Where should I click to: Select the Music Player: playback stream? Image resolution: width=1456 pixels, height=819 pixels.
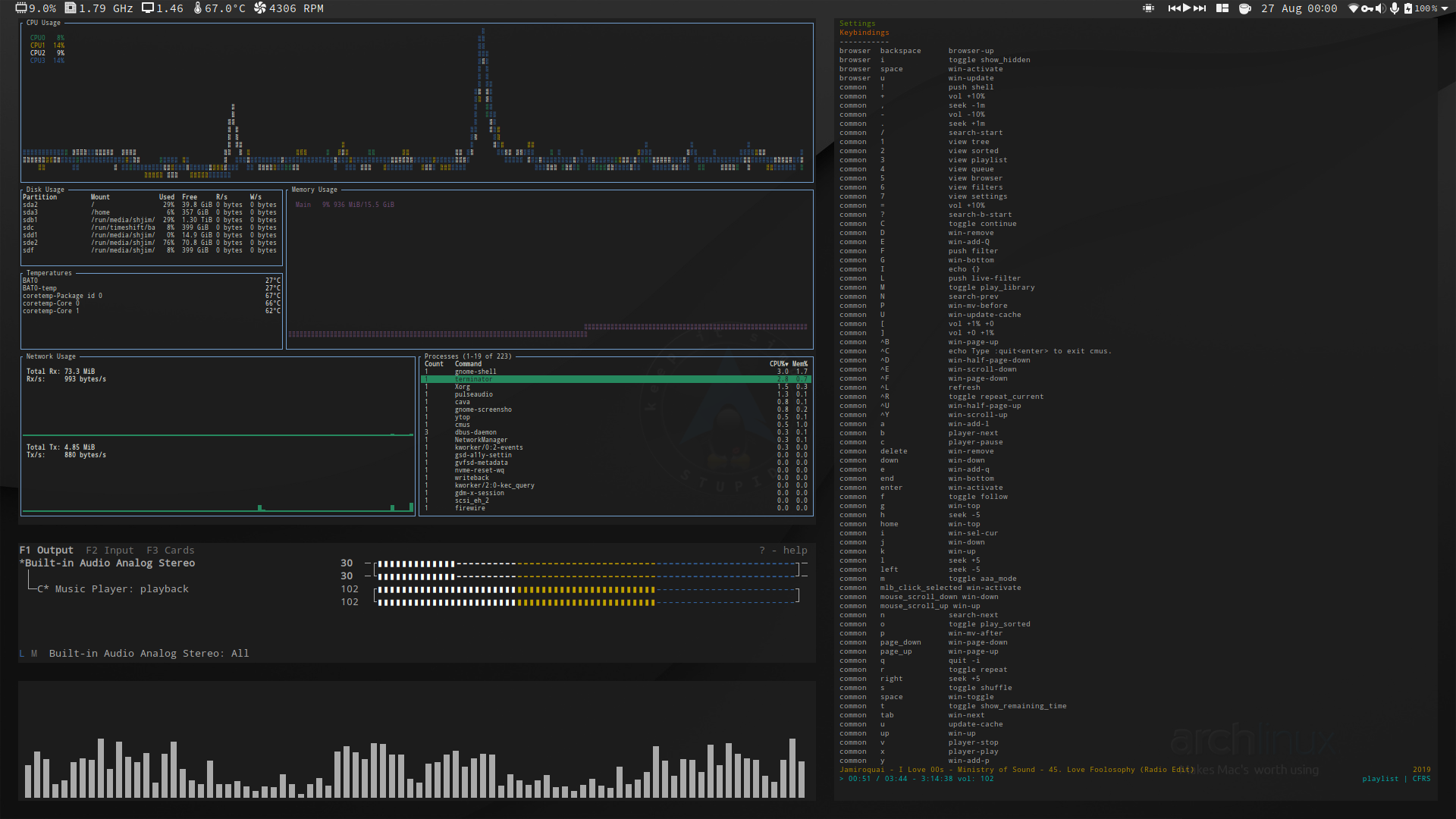[113, 589]
